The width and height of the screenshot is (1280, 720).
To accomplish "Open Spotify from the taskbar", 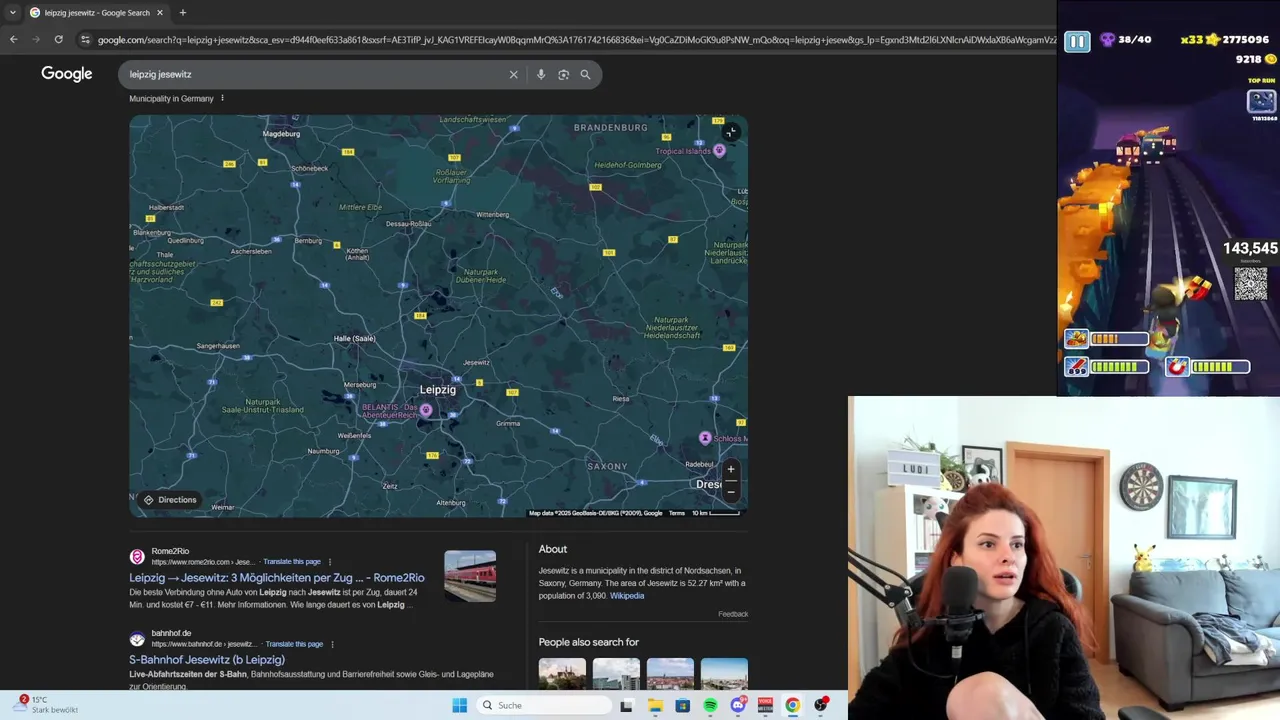I will pos(710,705).
